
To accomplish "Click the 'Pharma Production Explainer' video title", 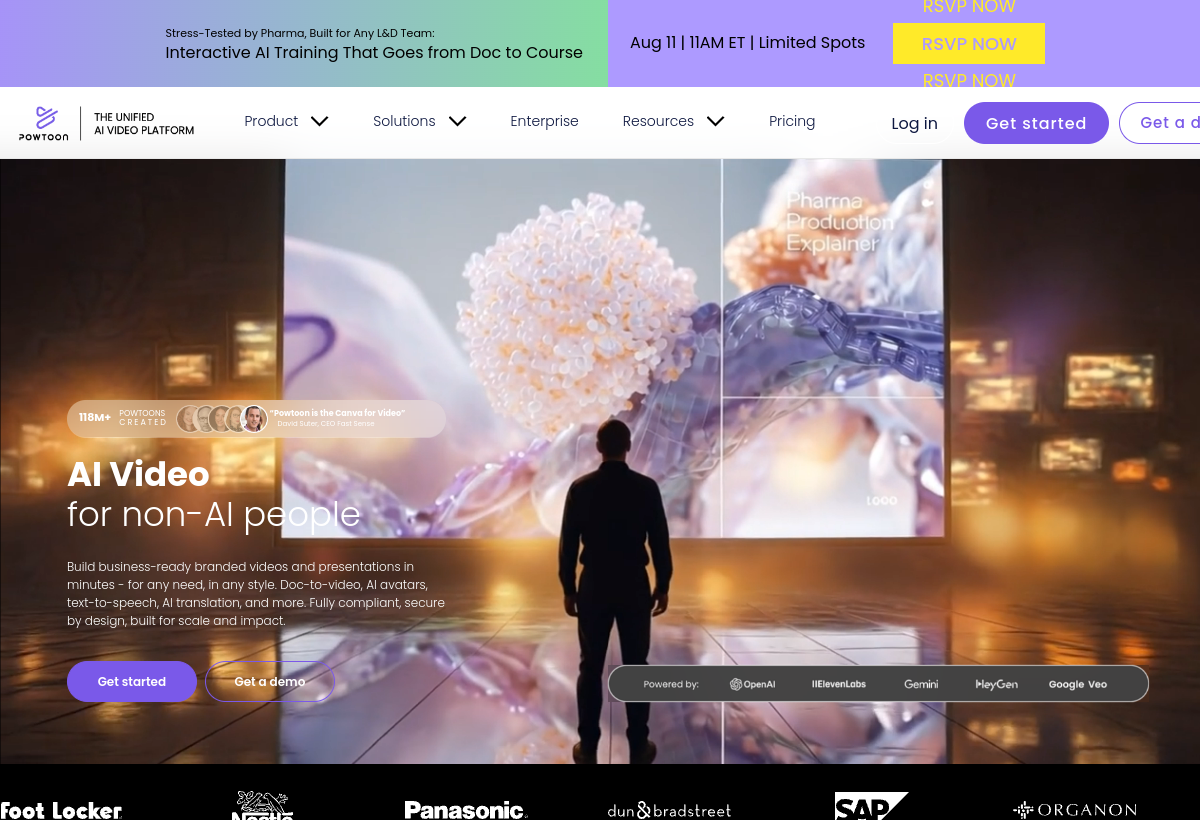I will [x=840, y=222].
